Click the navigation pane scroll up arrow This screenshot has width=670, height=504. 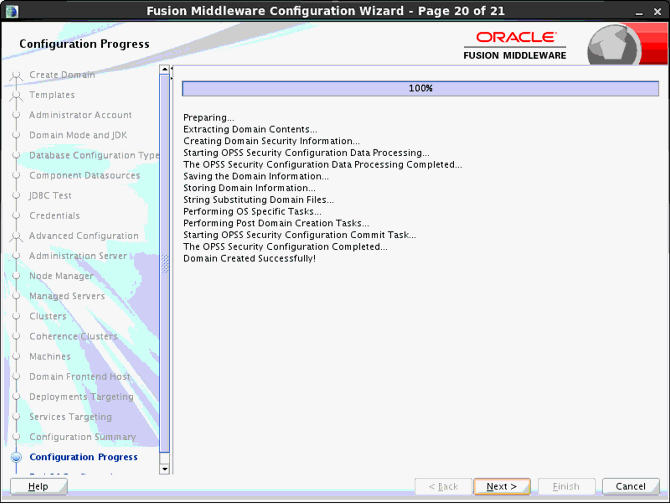point(165,69)
